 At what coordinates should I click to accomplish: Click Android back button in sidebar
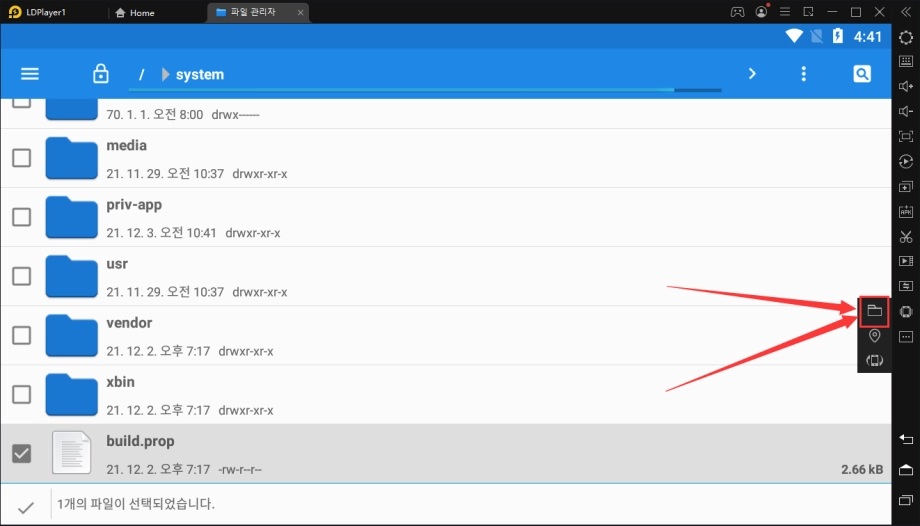click(906, 439)
